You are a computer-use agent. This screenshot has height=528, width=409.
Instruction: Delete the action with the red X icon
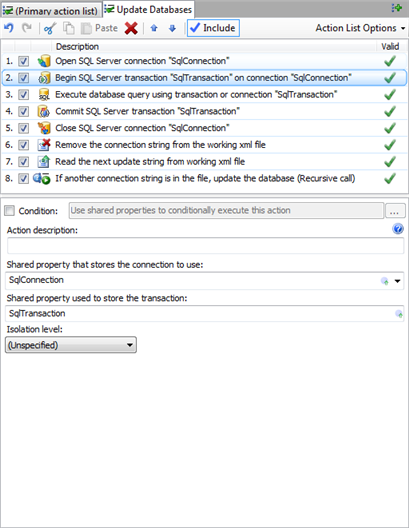tap(131, 28)
